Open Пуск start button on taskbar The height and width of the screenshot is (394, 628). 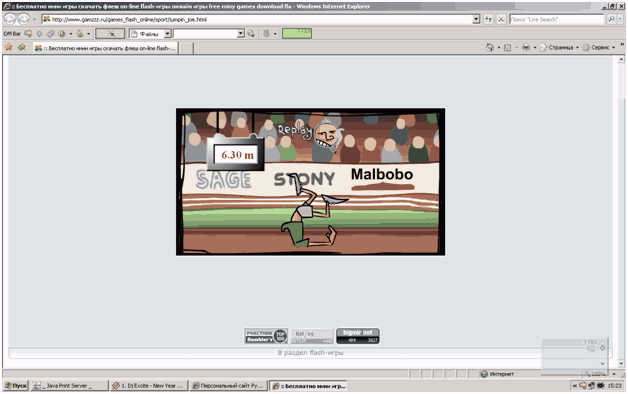16,386
